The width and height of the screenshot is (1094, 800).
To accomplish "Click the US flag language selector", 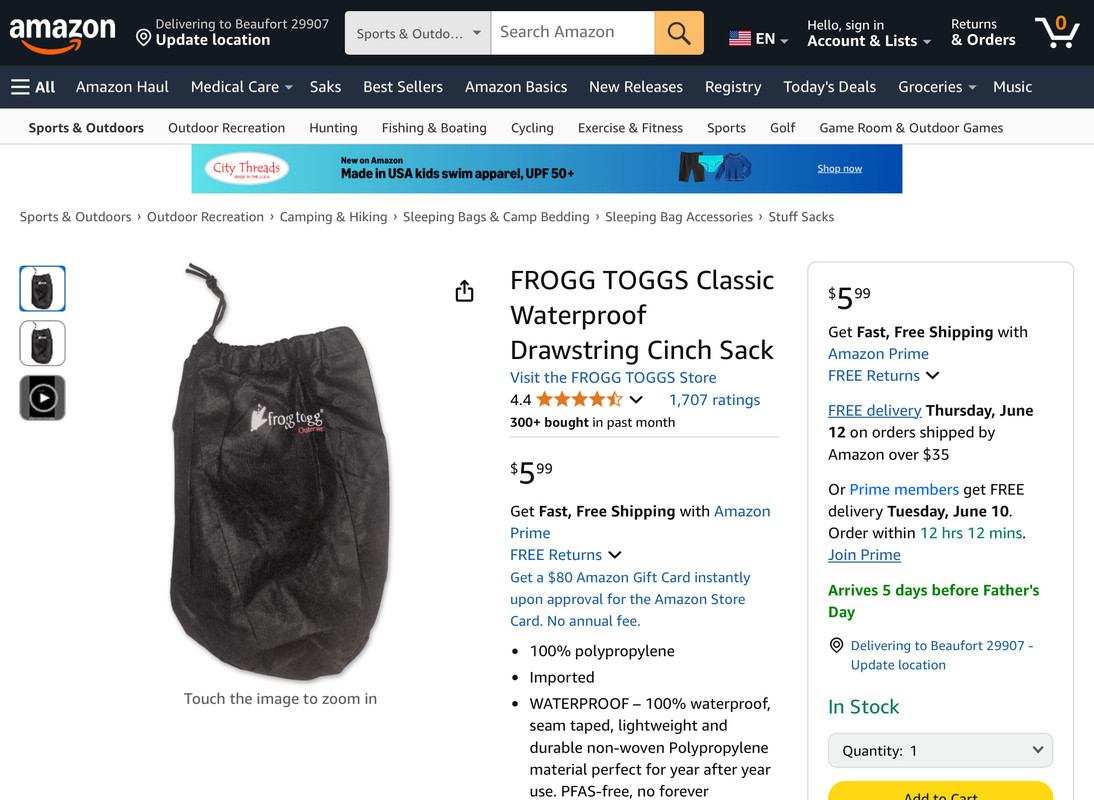I will point(758,38).
